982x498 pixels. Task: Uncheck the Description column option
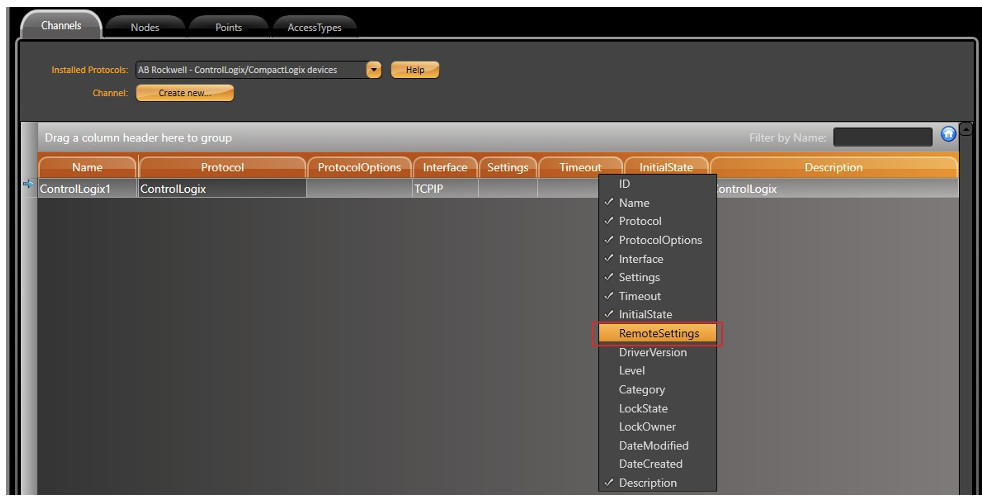[657, 483]
